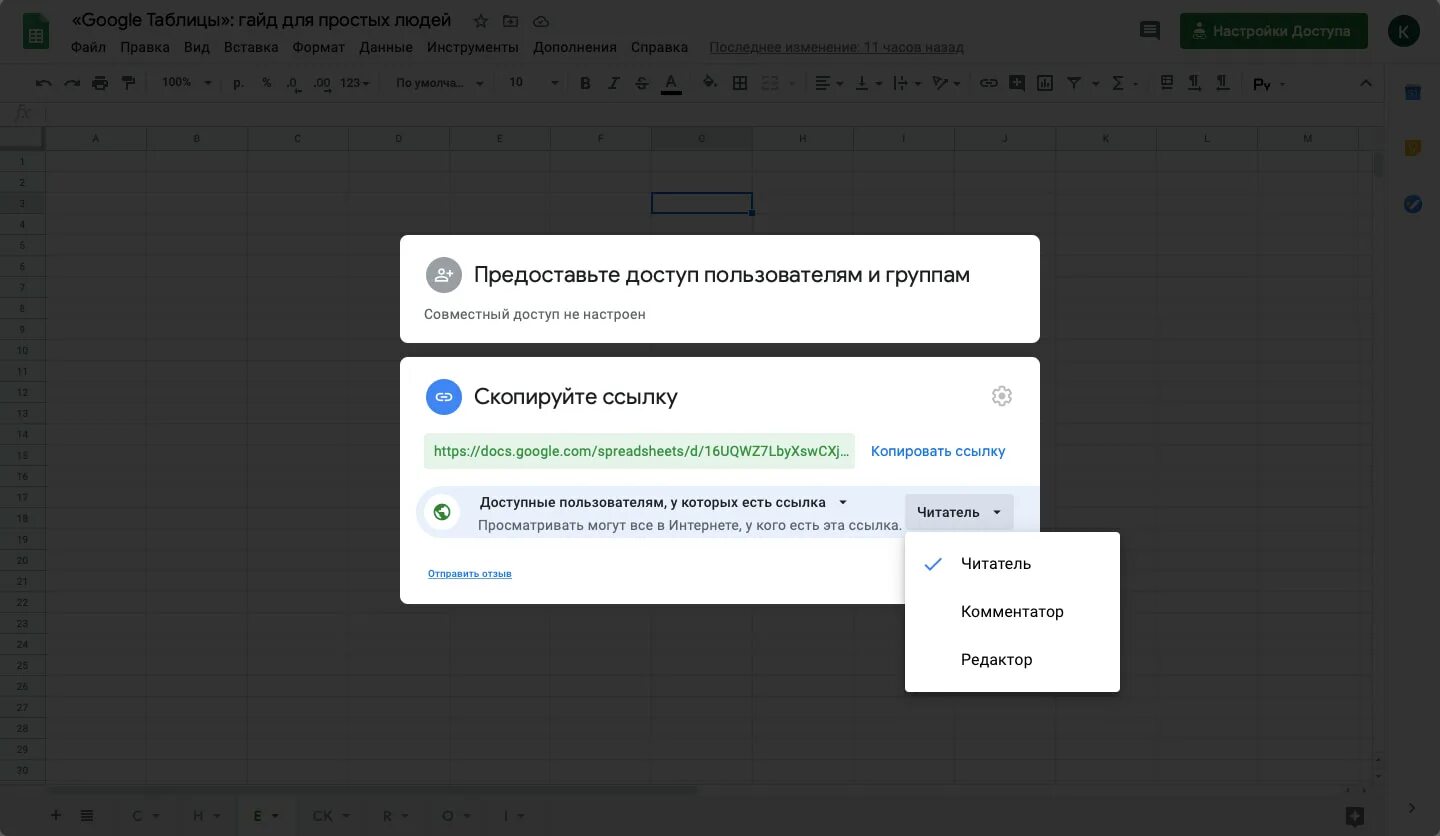Click the Insert link toolbar icon
1440x836 pixels.
pyautogui.click(x=988, y=83)
